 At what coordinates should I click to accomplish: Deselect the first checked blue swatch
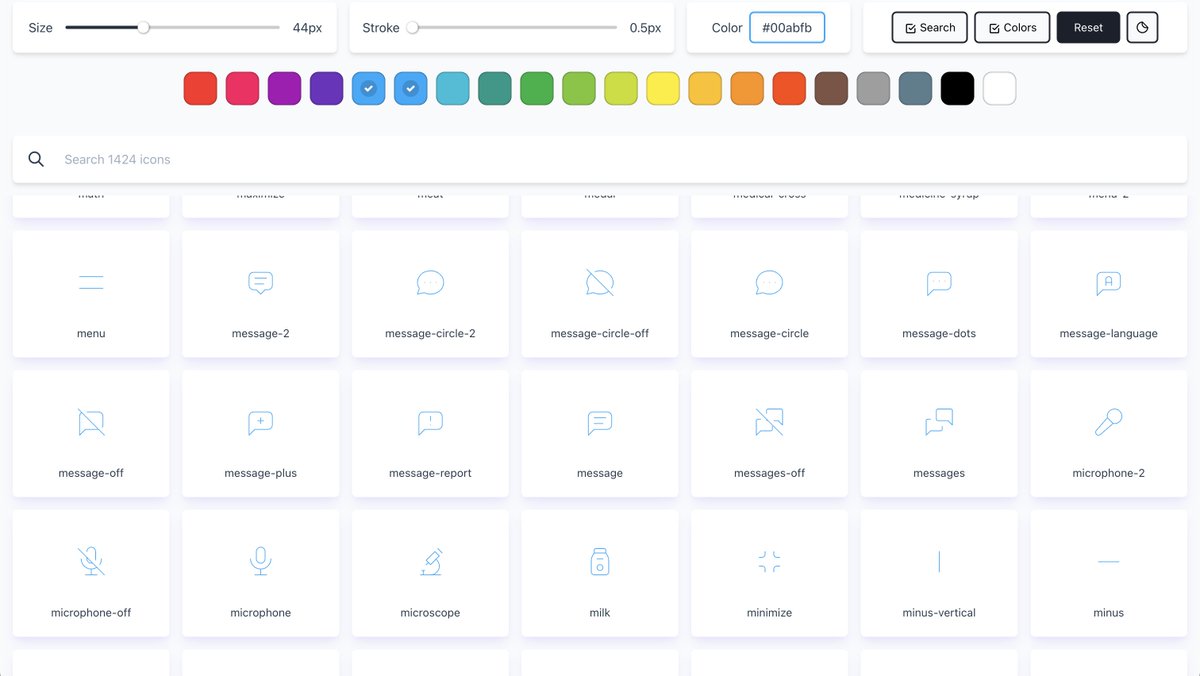click(x=368, y=88)
